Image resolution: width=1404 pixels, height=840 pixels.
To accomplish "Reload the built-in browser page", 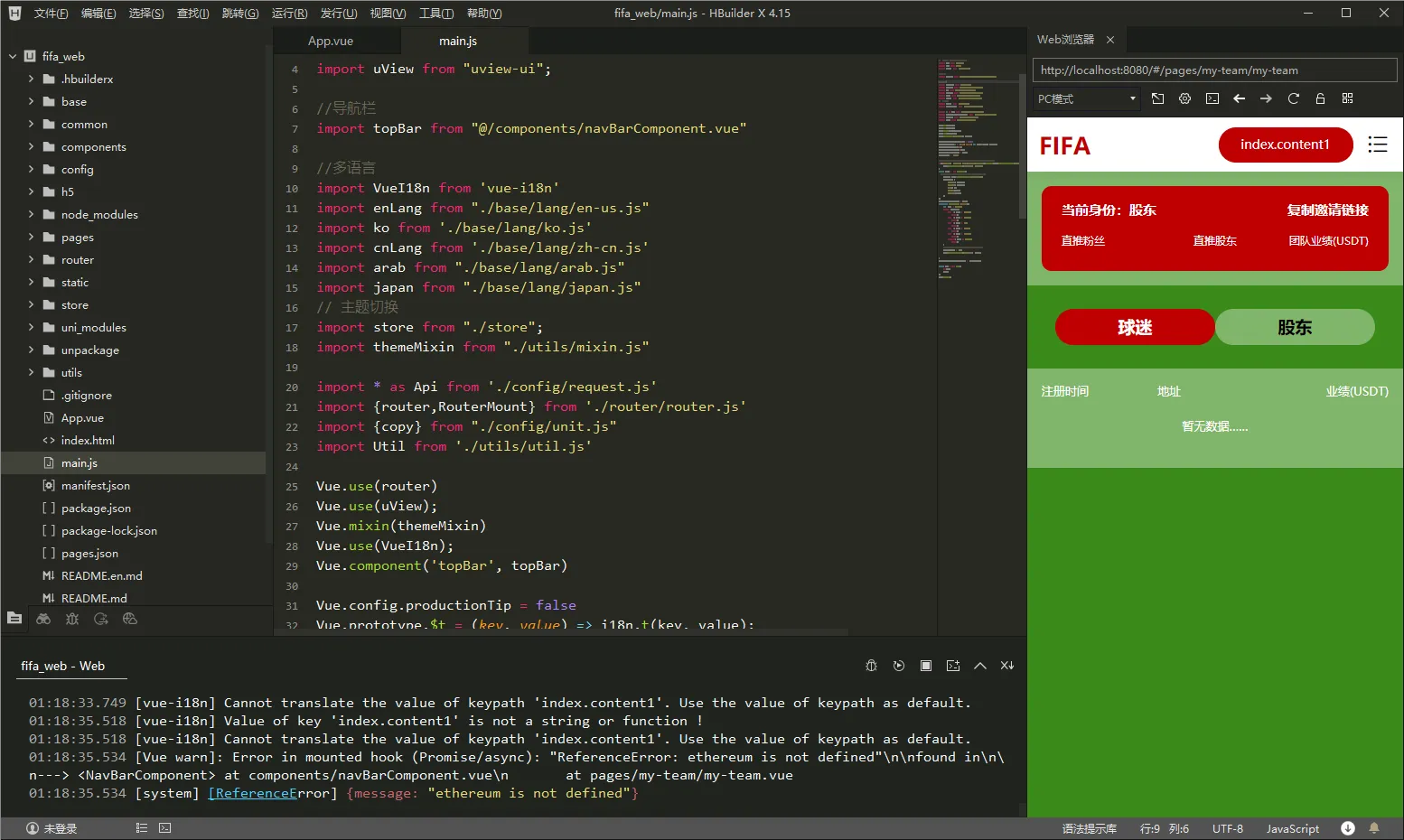I will (x=1293, y=98).
